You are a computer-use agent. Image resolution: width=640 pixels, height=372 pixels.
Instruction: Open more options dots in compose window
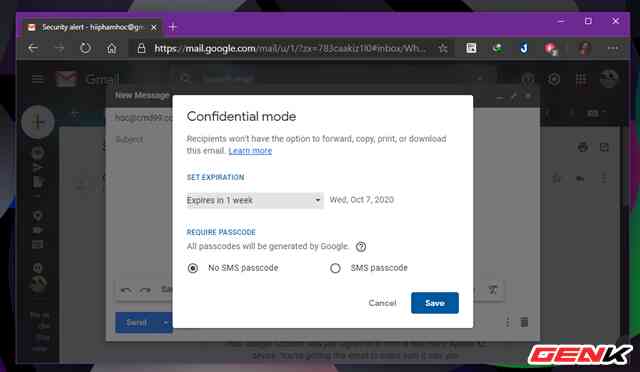pos(508,322)
